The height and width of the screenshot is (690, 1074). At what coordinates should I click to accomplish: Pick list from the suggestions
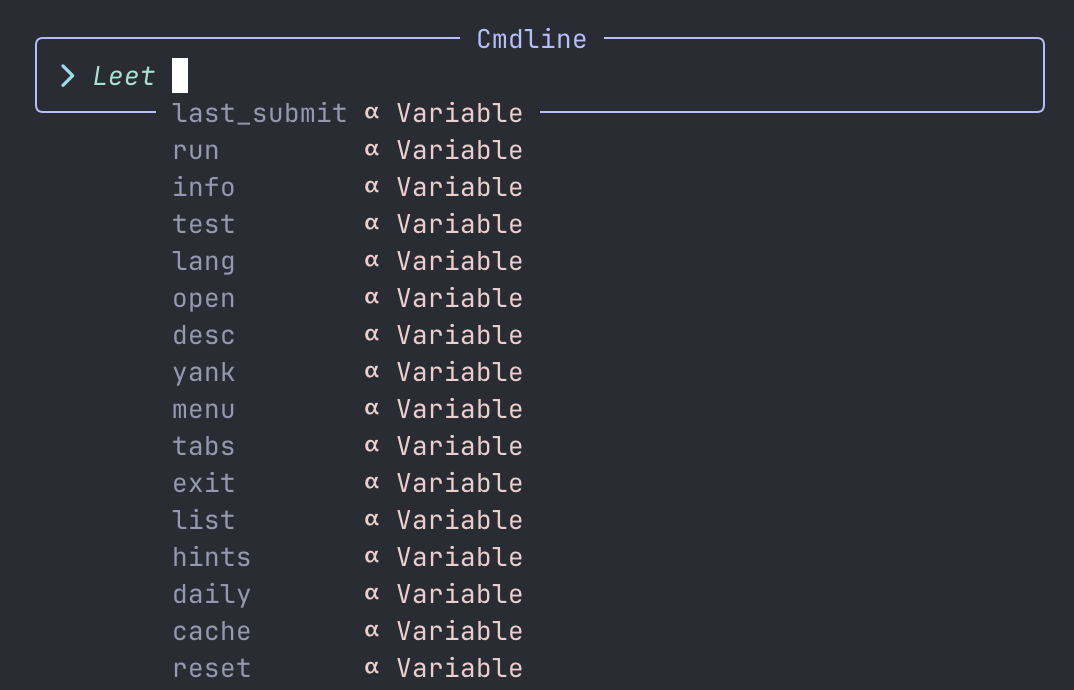[348, 520]
